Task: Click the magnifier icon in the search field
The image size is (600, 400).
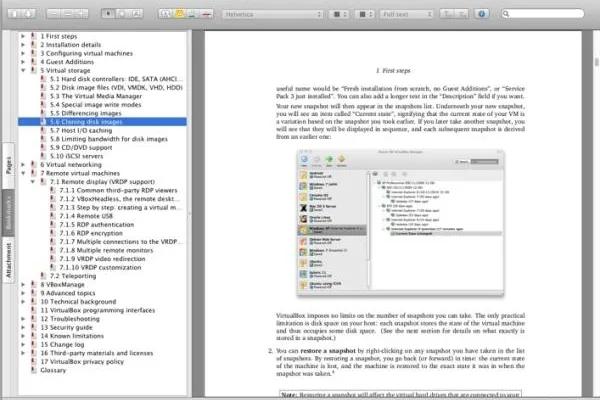Action: [x=506, y=14]
